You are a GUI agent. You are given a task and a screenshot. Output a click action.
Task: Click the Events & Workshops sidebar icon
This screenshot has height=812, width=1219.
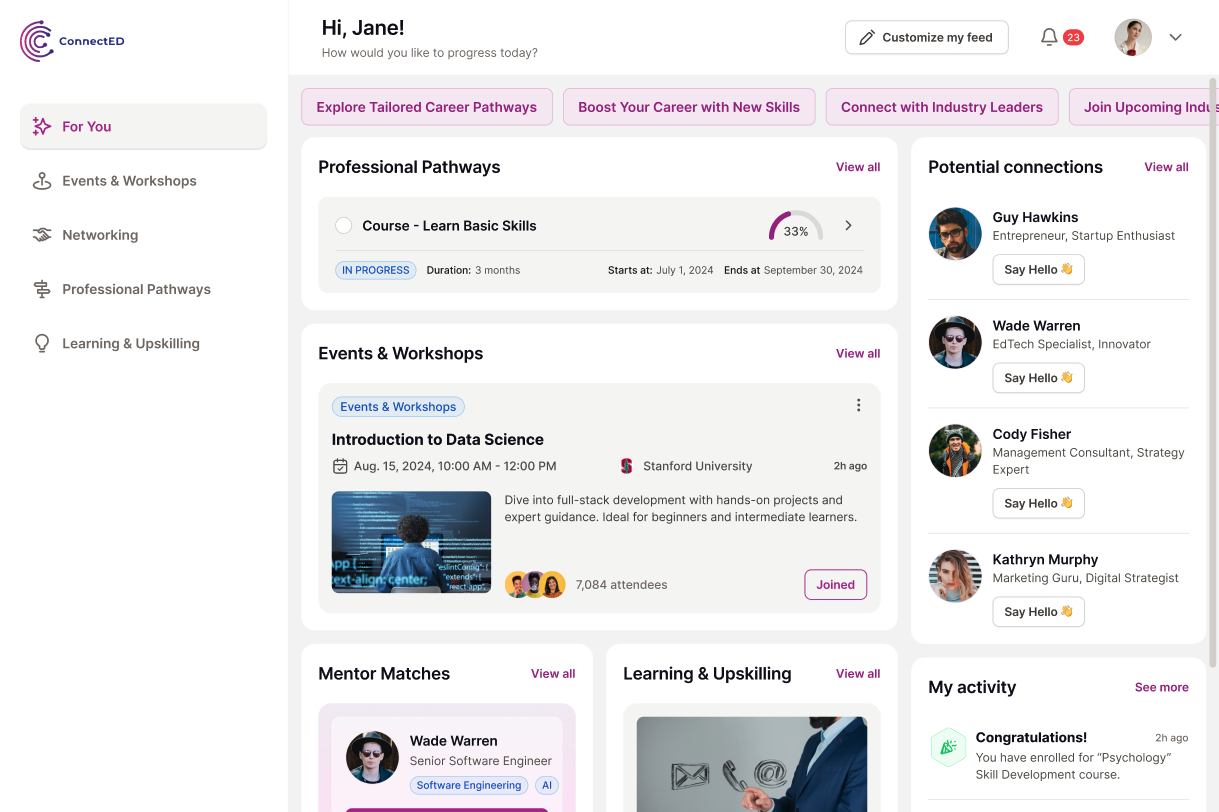click(x=42, y=181)
